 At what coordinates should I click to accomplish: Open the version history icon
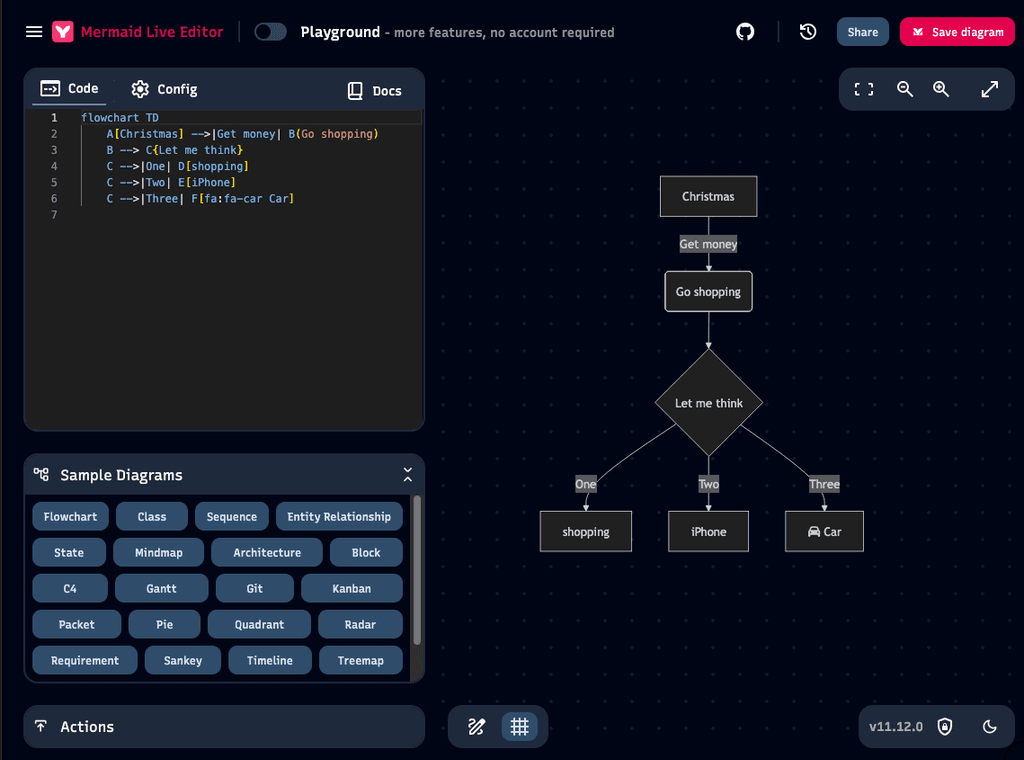pyautogui.click(x=808, y=32)
